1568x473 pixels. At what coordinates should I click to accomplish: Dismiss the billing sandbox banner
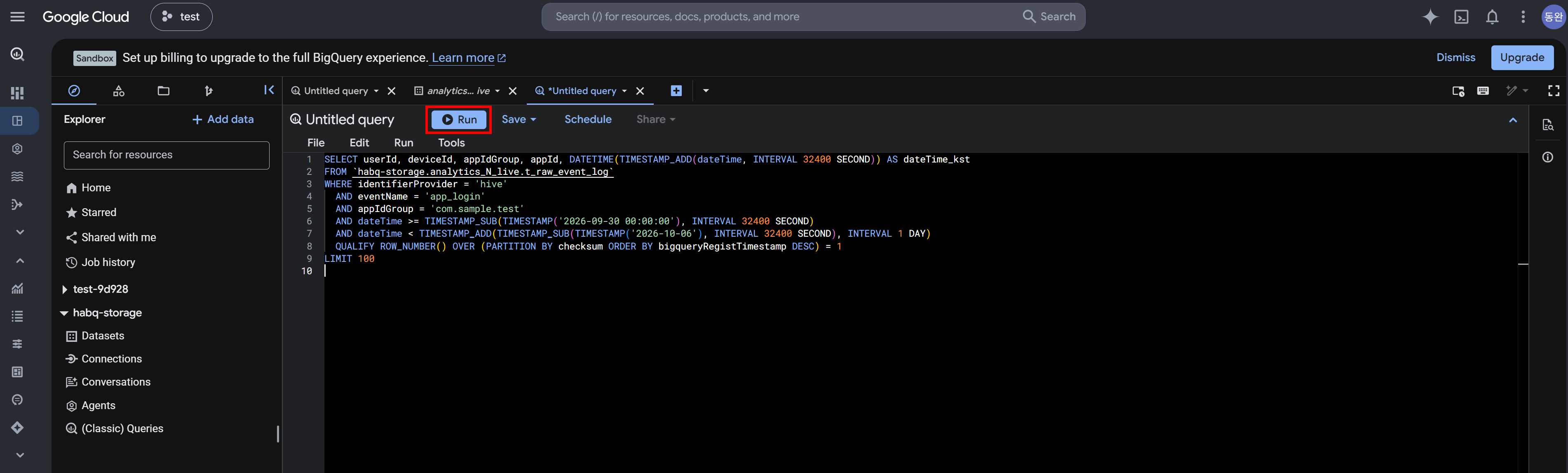(x=1455, y=58)
